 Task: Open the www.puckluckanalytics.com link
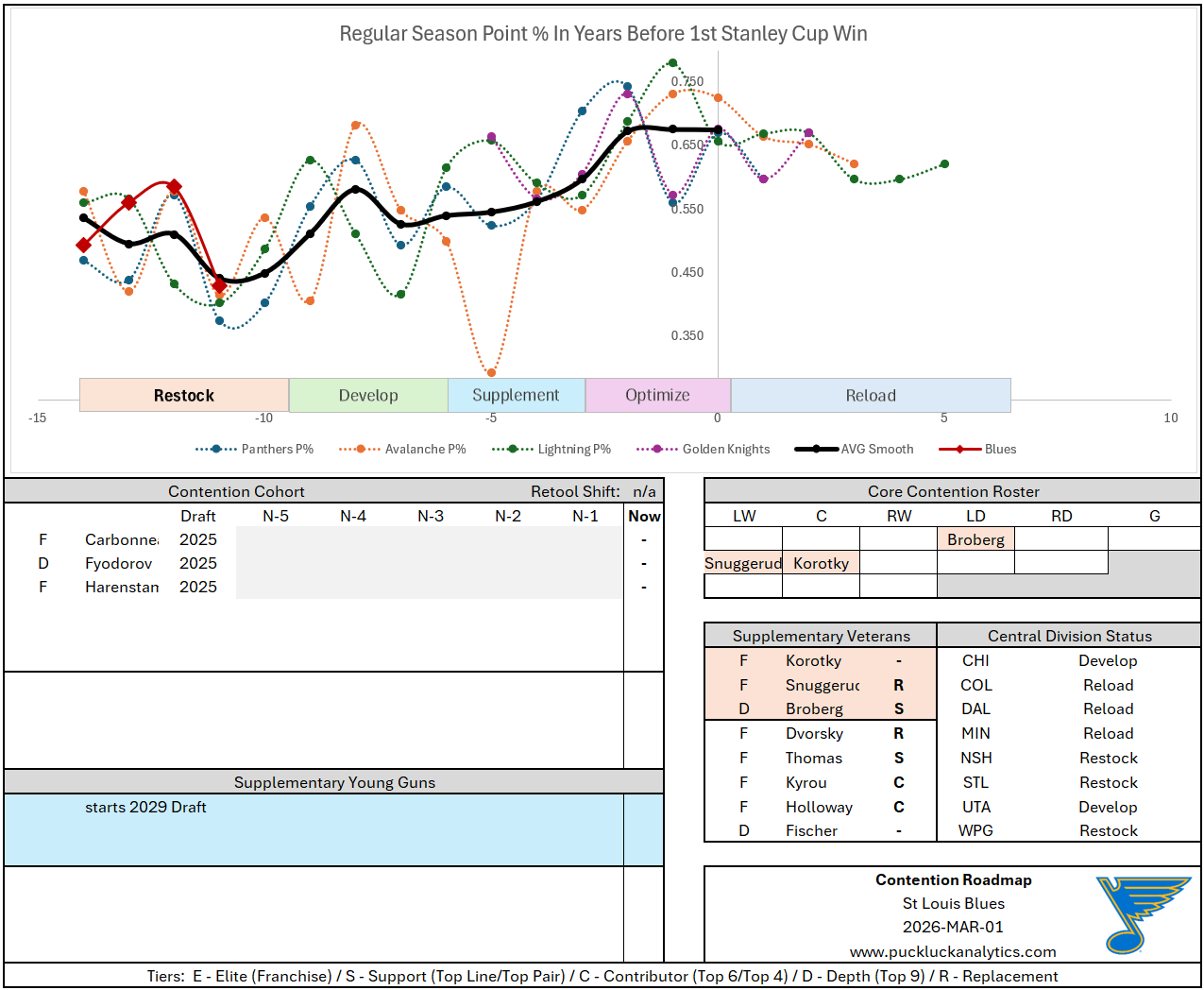pos(953,951)
